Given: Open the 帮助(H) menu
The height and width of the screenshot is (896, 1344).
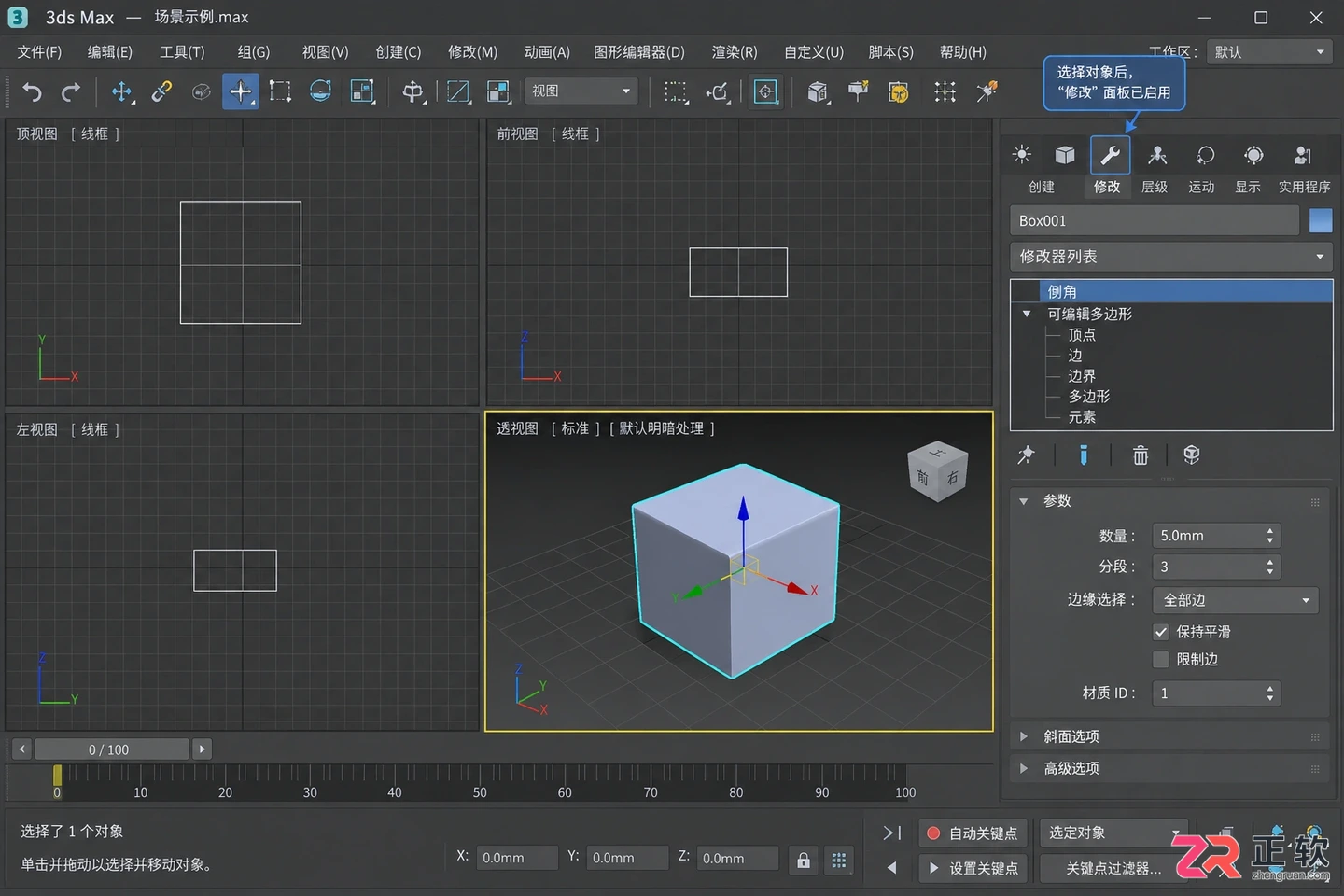Looking at the screenshot, I should (x=963, y=52).
